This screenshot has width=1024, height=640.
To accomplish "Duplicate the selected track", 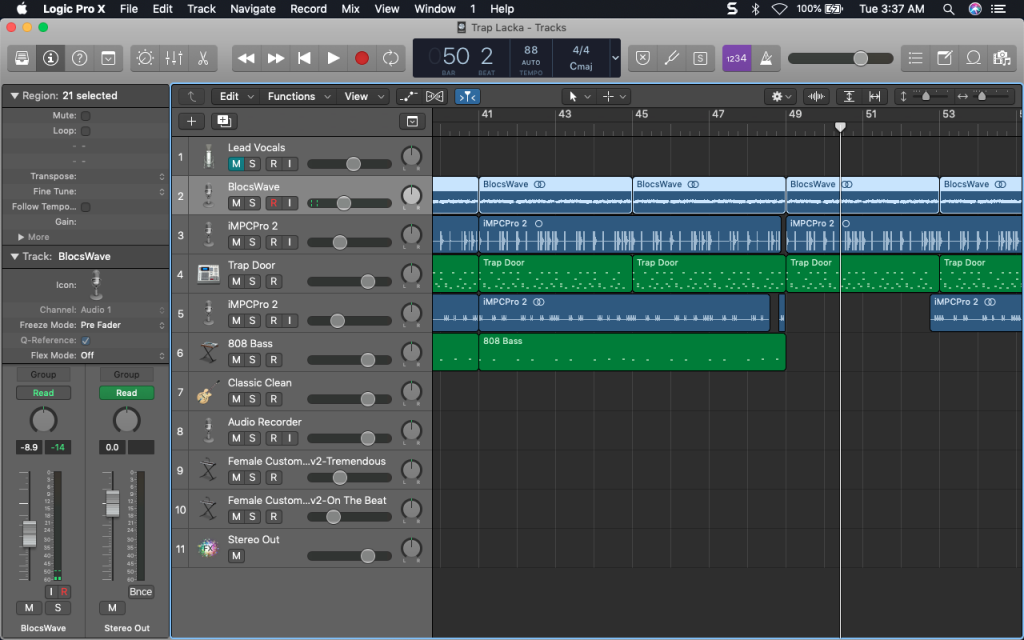I will (x=224, y=121).
